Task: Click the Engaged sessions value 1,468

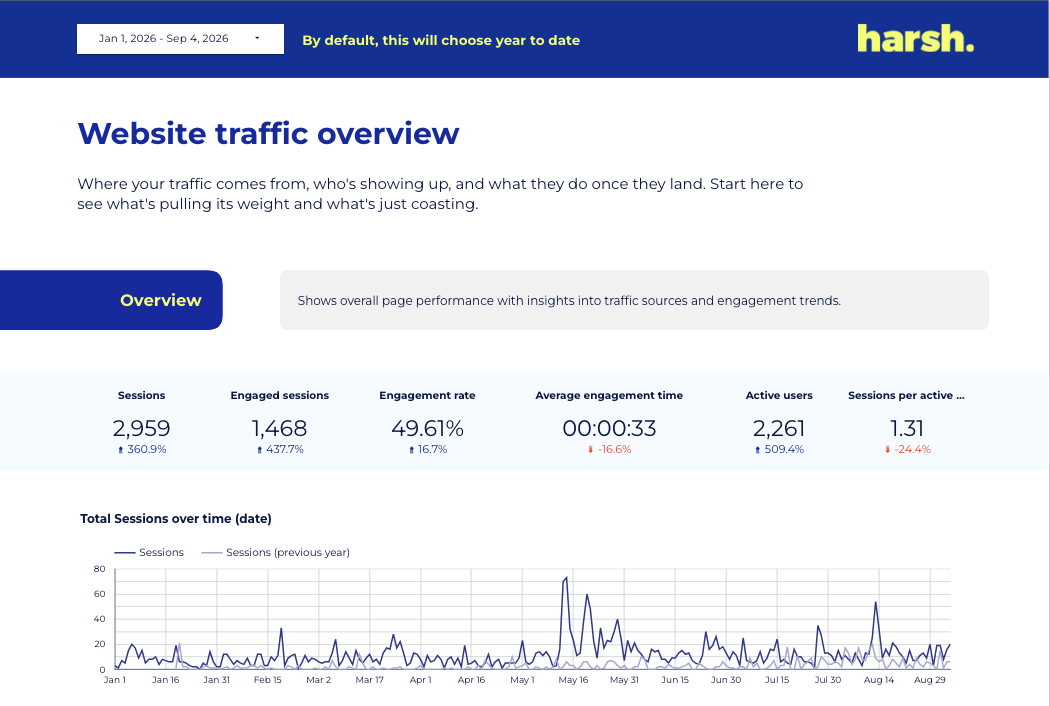Action: click(279, 428)
